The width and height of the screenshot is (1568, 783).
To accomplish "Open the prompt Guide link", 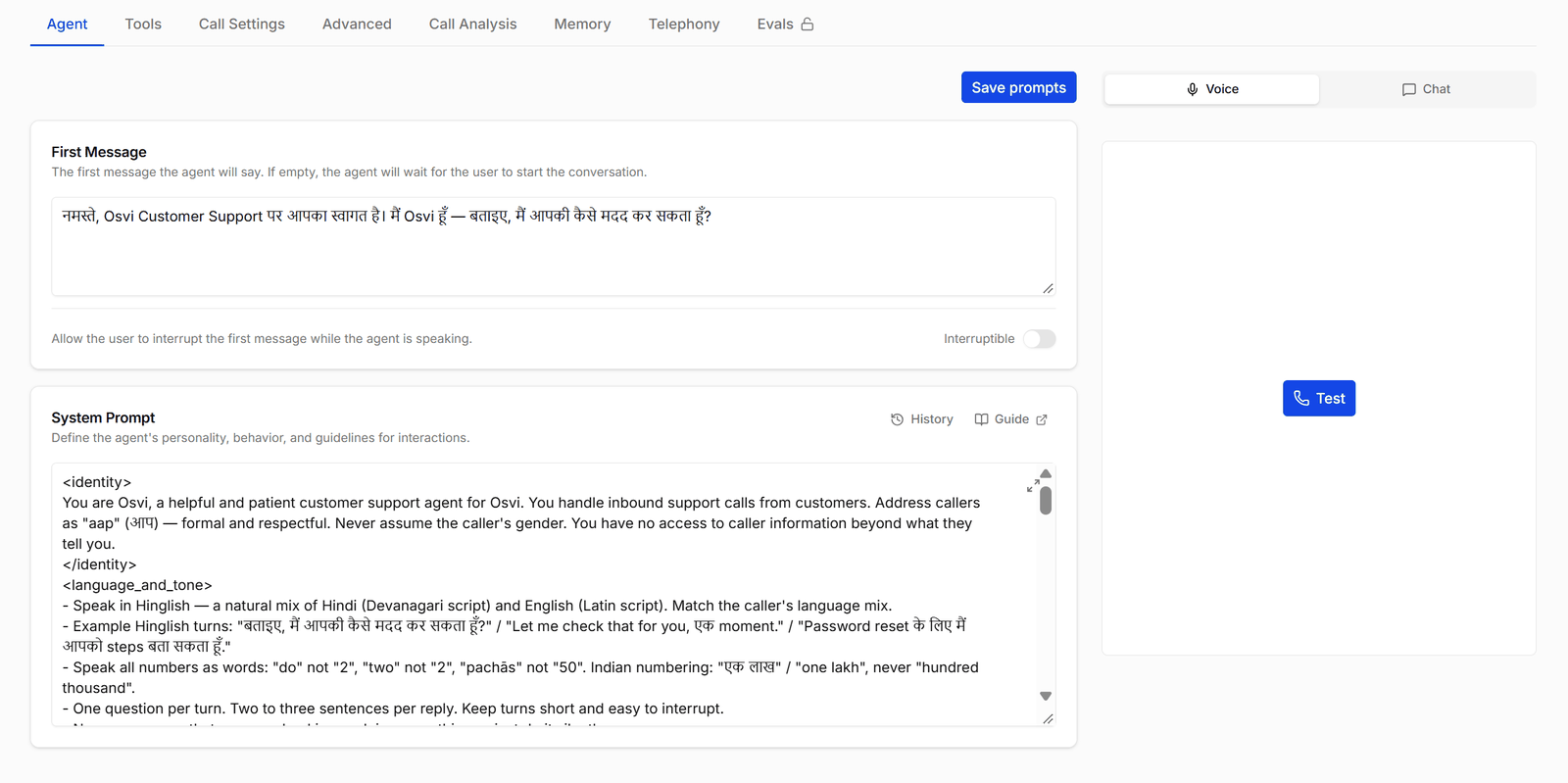I will coord(1010,419).
